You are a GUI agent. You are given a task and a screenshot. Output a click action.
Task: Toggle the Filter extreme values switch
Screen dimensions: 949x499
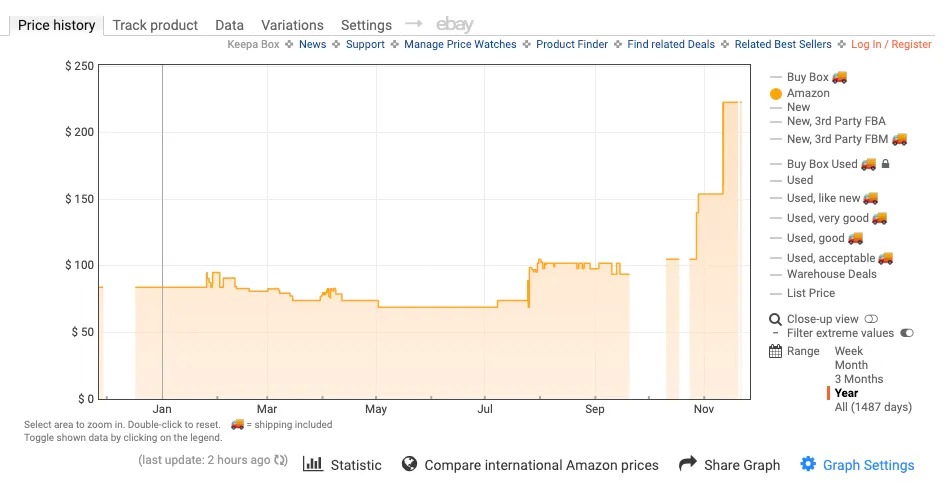point(907,333)
